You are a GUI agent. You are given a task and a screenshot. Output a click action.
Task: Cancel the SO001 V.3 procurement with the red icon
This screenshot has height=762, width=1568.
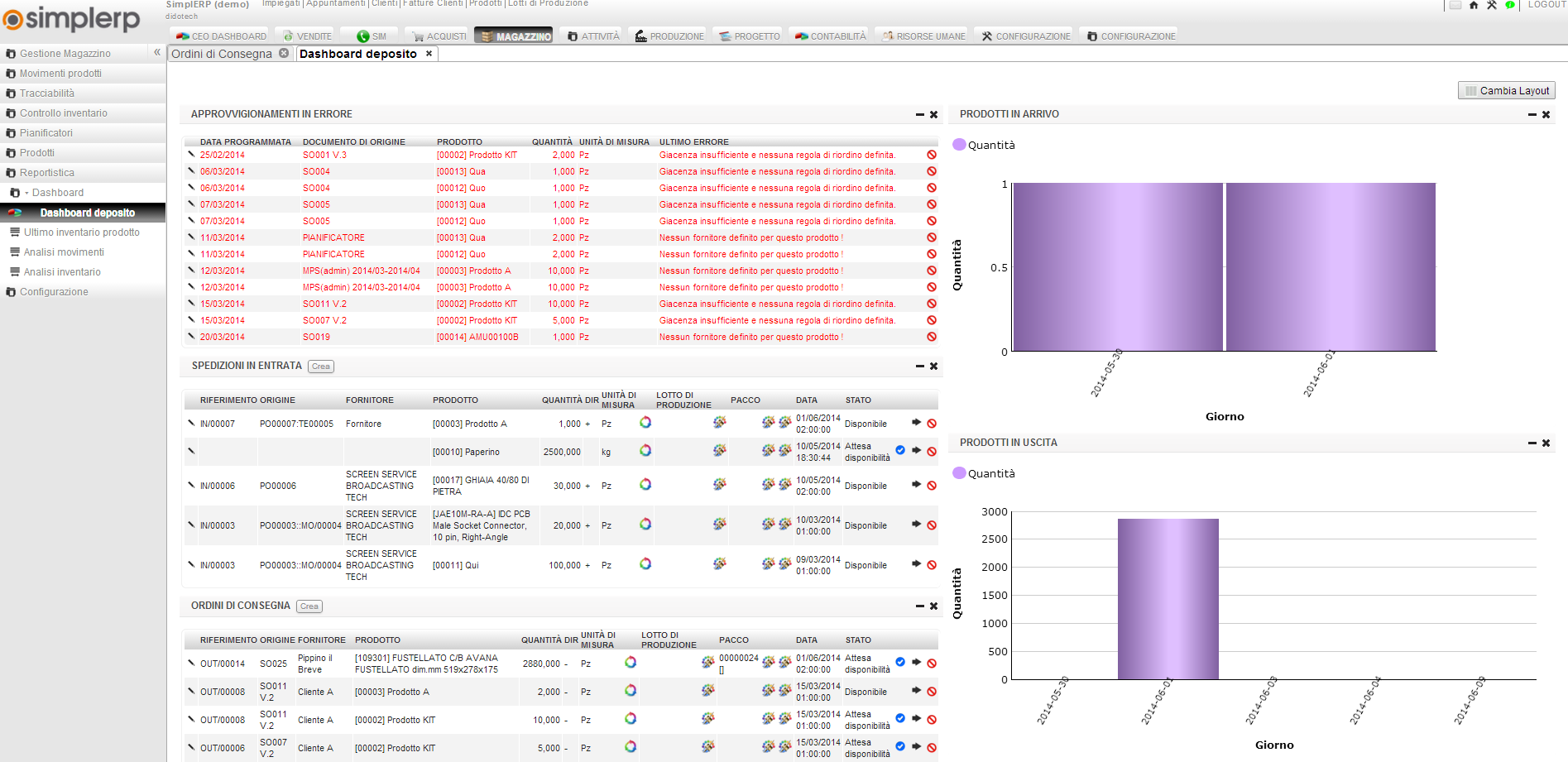tap(932, 155)
